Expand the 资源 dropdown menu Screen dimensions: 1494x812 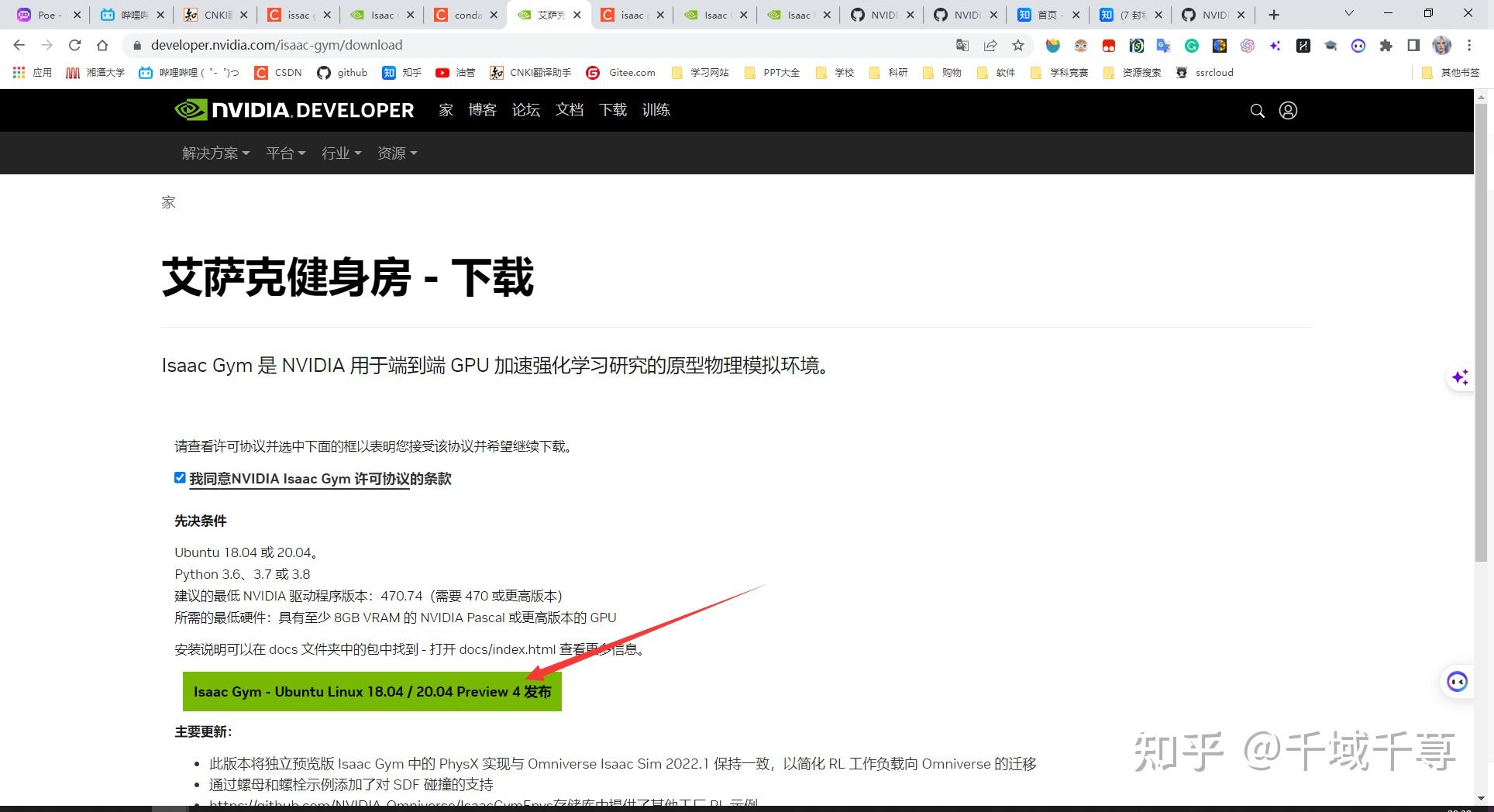point(397,153)
